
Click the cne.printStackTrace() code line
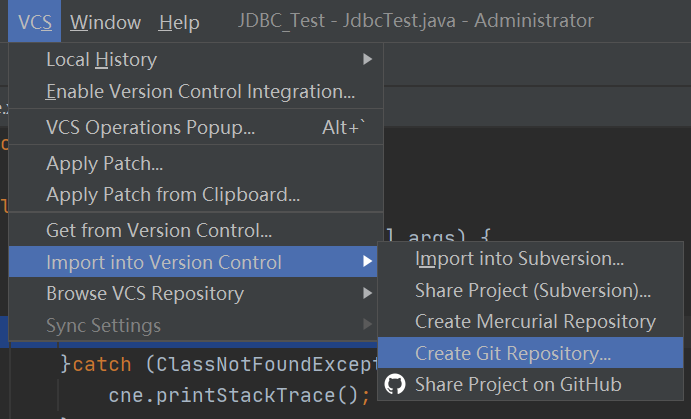[x=239, y=395]
